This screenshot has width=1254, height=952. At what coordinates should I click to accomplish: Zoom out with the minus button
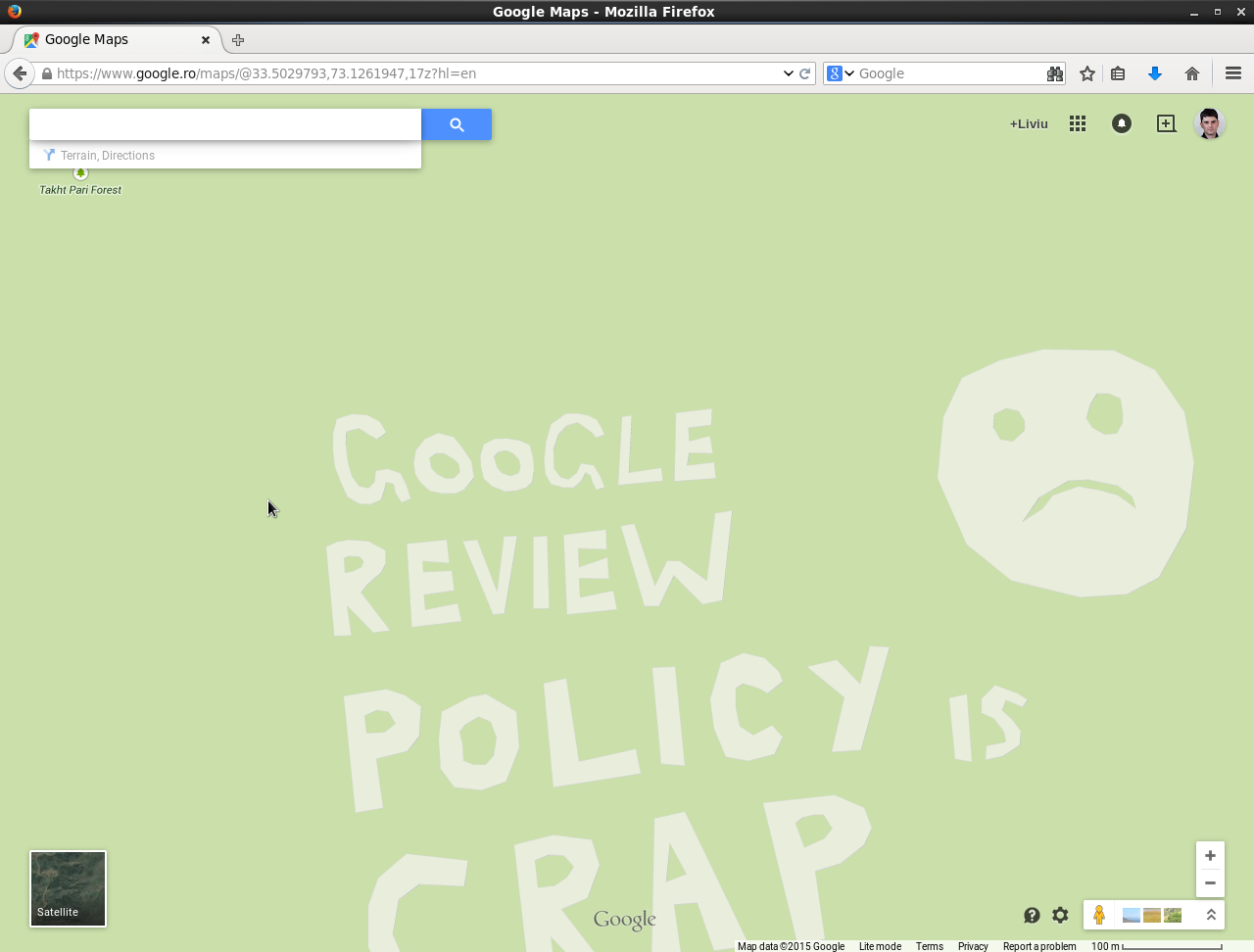(x=1210, y=882)
